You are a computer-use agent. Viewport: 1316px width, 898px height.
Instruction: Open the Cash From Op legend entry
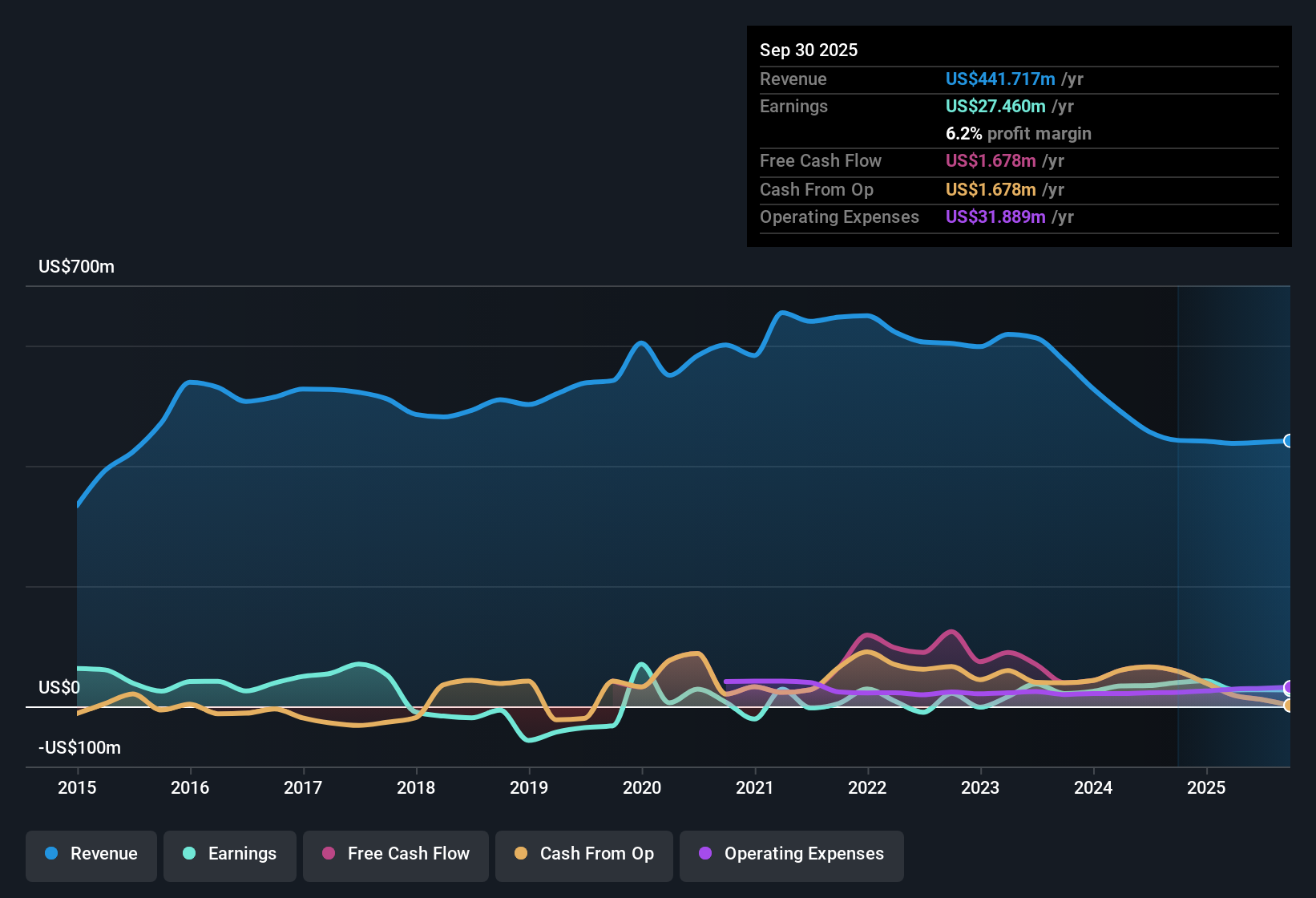(583, 855)
